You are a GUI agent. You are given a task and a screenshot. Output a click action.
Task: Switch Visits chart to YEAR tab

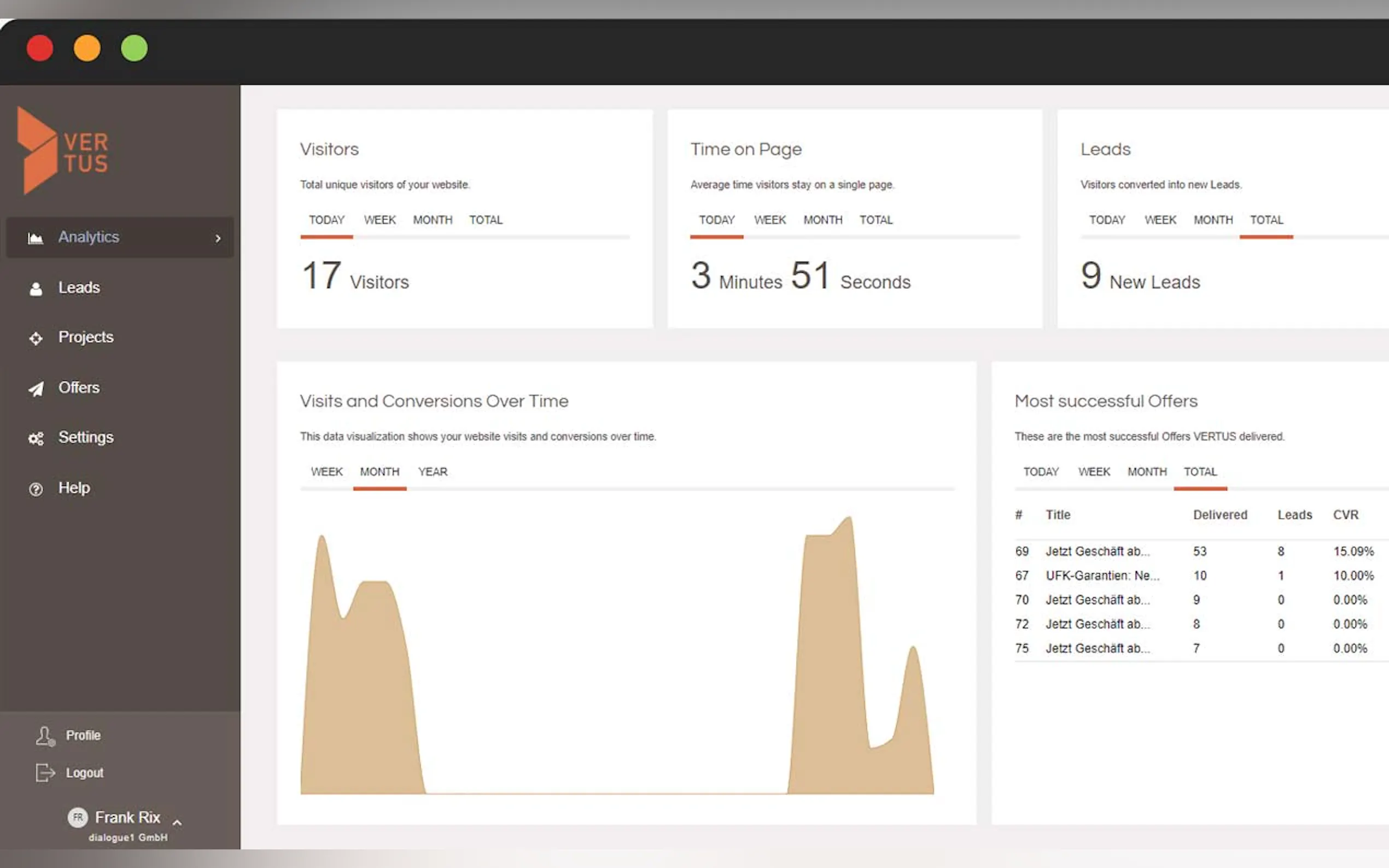click(433, 471)
